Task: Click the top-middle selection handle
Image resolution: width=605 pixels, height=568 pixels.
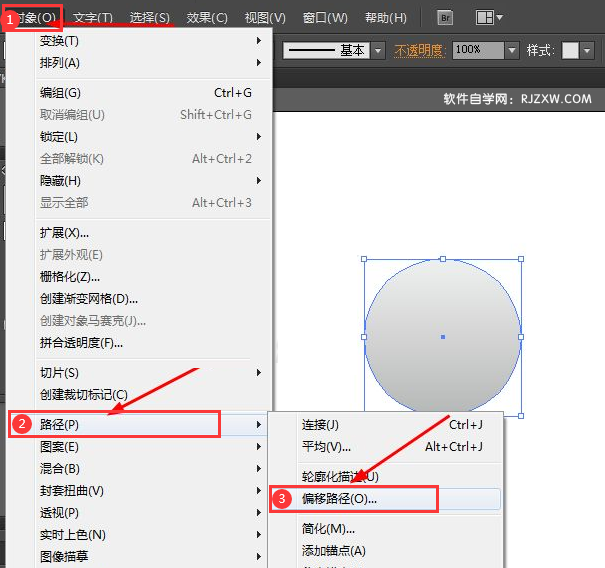Action: pos(443,259)
